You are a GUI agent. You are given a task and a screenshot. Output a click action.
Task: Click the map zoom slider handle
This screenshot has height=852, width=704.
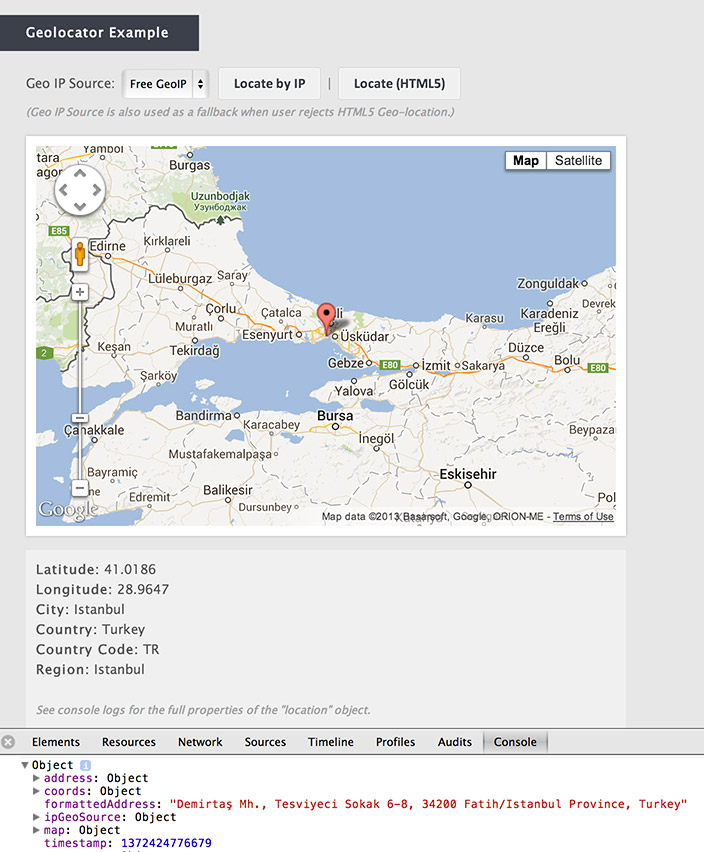coord(80,418)
